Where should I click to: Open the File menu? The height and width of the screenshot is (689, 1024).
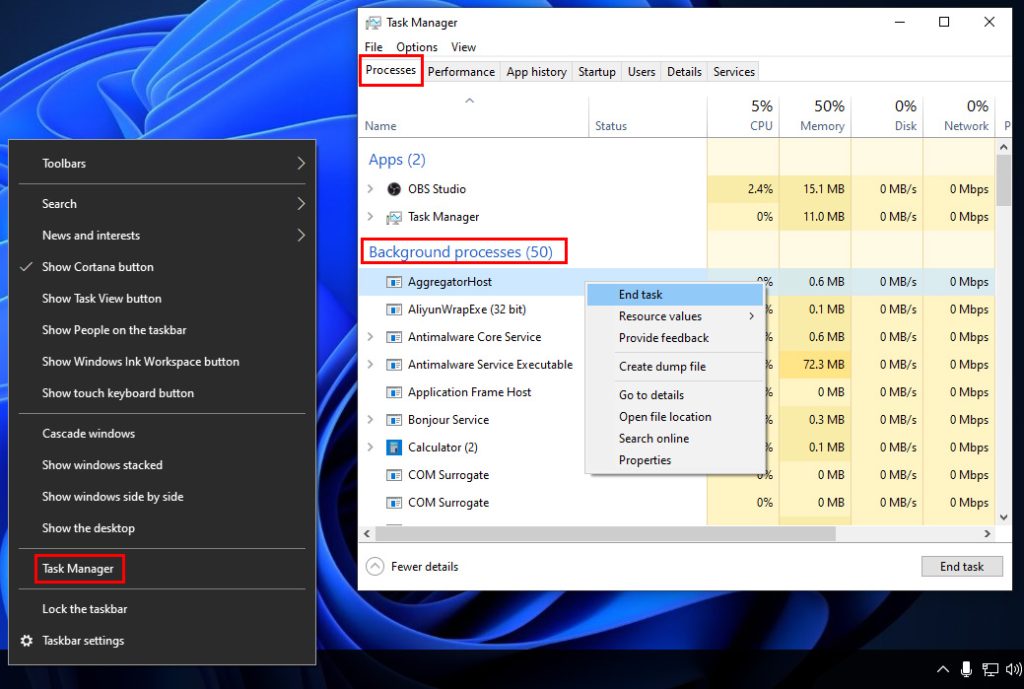[x=374, y=47]
